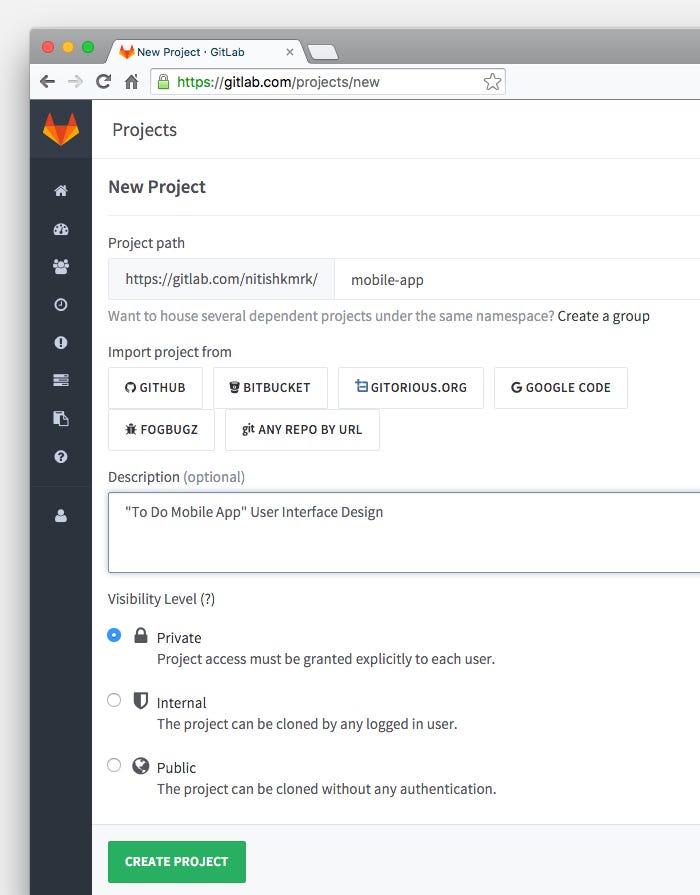Click the Help question mark icon
The height and width of the screenshot is (895, 700).
tap(60, 456)
